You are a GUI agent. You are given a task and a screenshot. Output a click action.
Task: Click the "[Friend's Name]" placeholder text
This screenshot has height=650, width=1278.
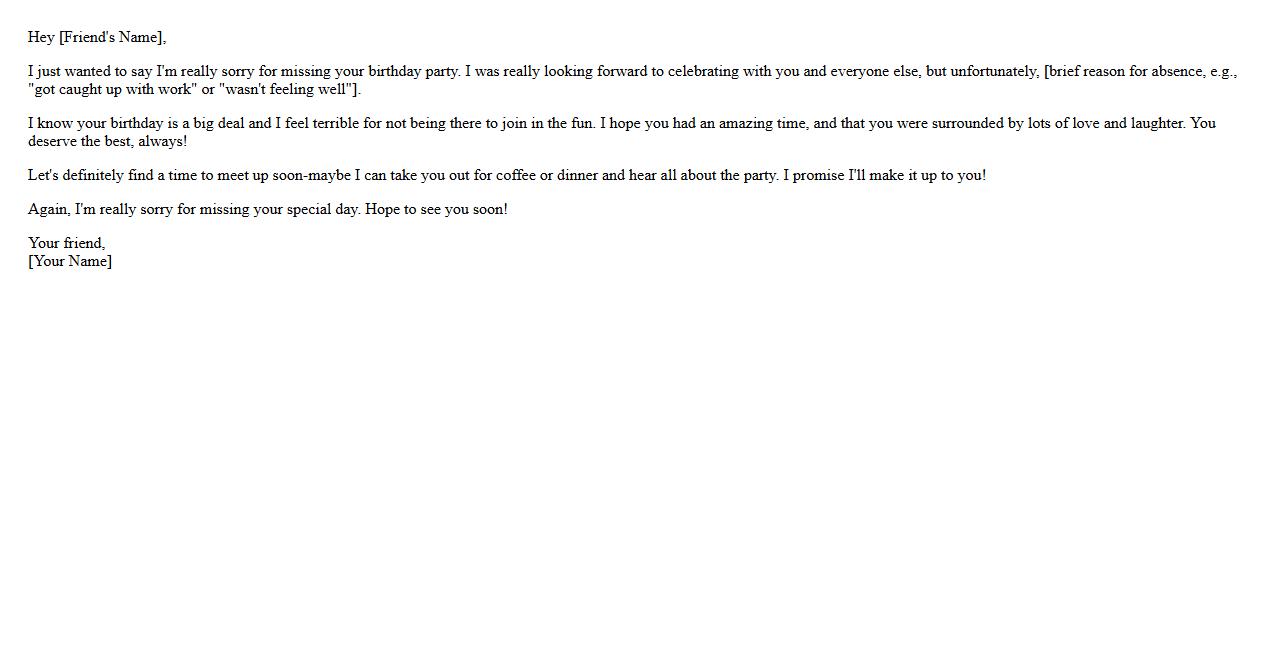110,38
